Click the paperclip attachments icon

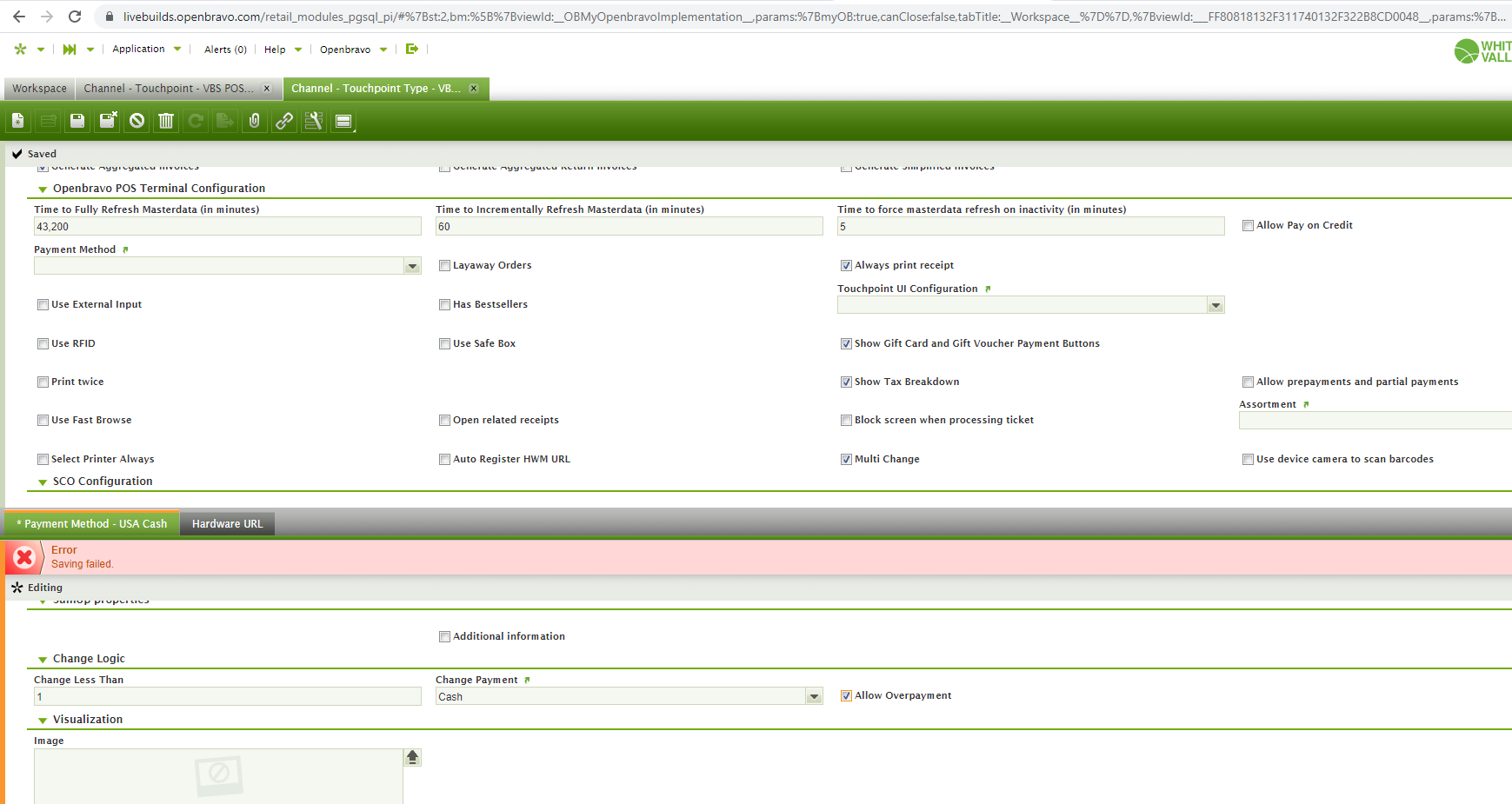255,121
